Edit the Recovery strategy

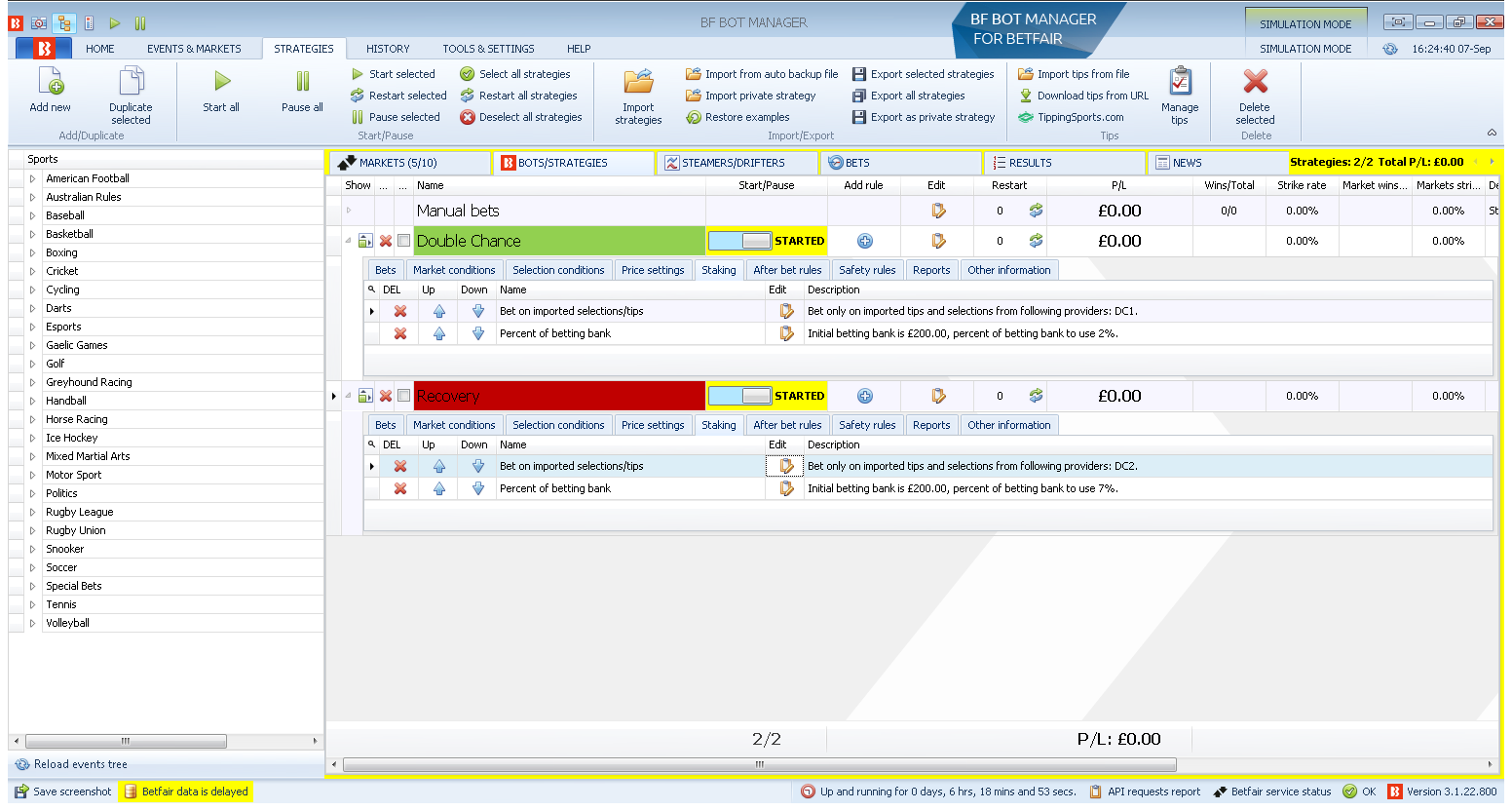tap(938, 396)
